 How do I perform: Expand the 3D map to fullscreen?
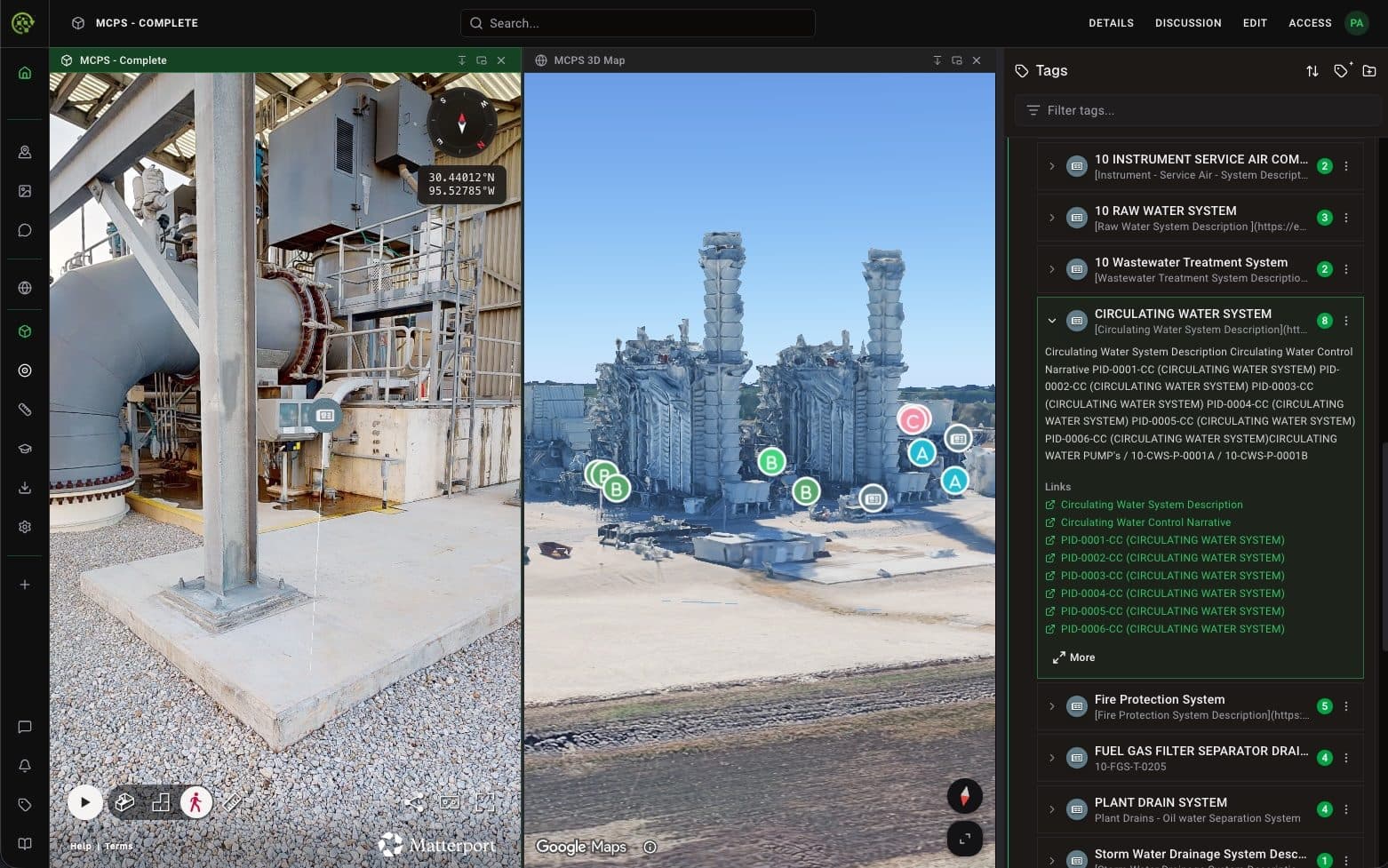(x=964, y=839)
